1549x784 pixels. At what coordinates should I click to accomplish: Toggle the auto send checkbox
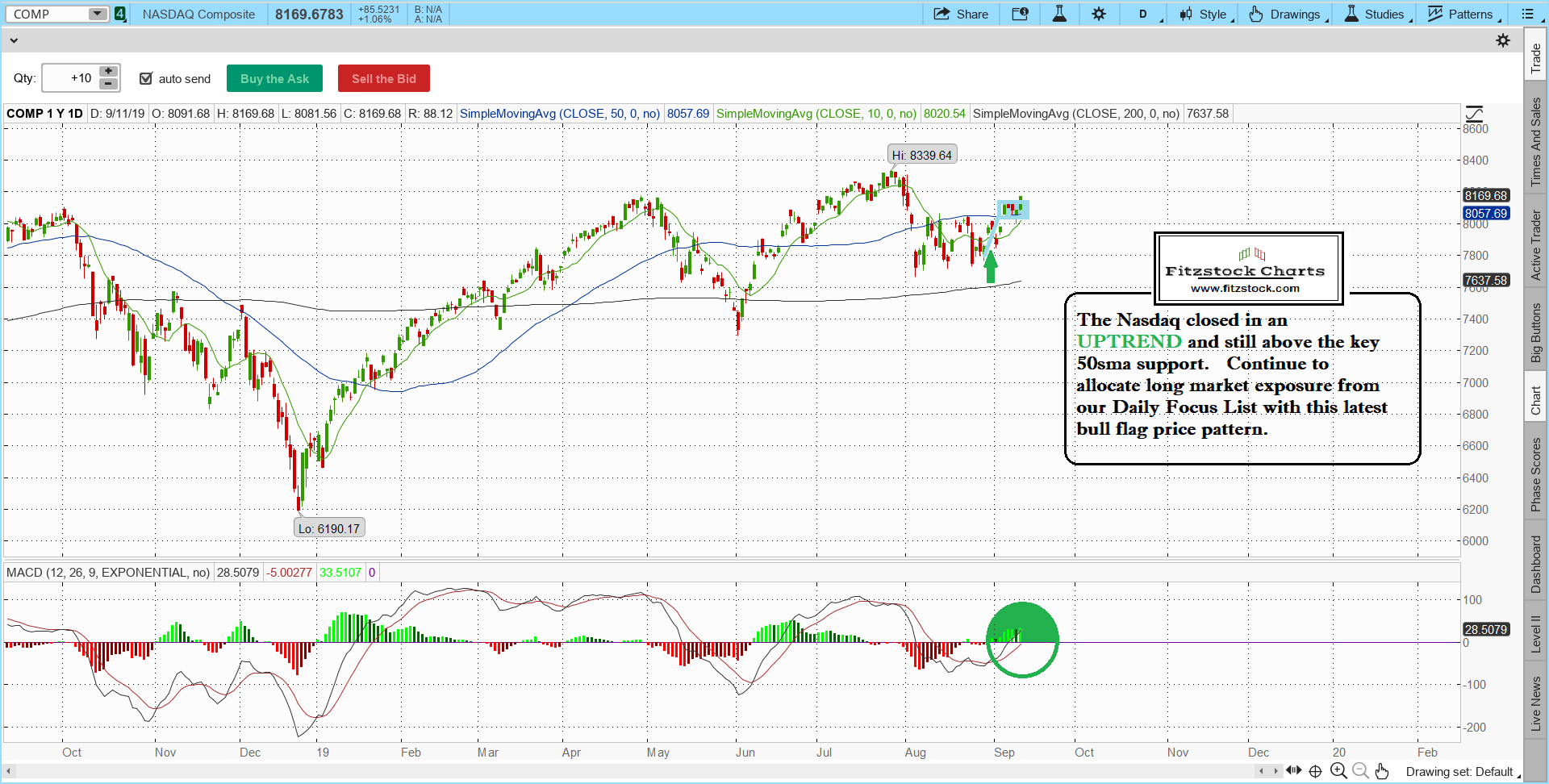[x=146, y=78]
